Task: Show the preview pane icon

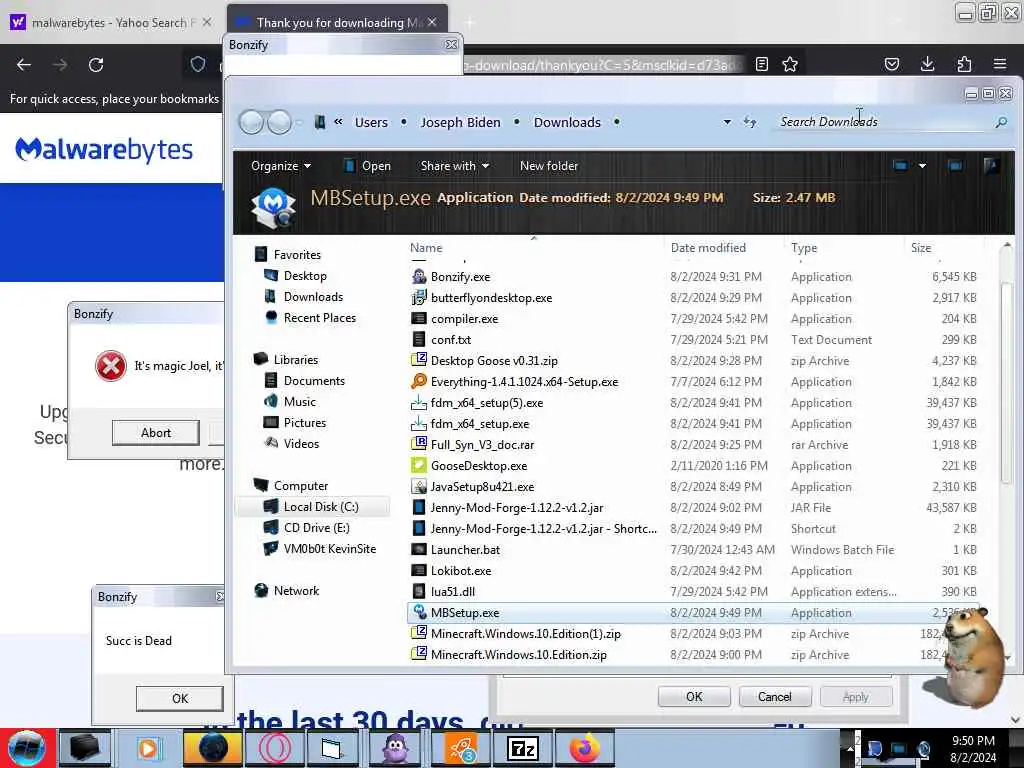Action: 955,166
